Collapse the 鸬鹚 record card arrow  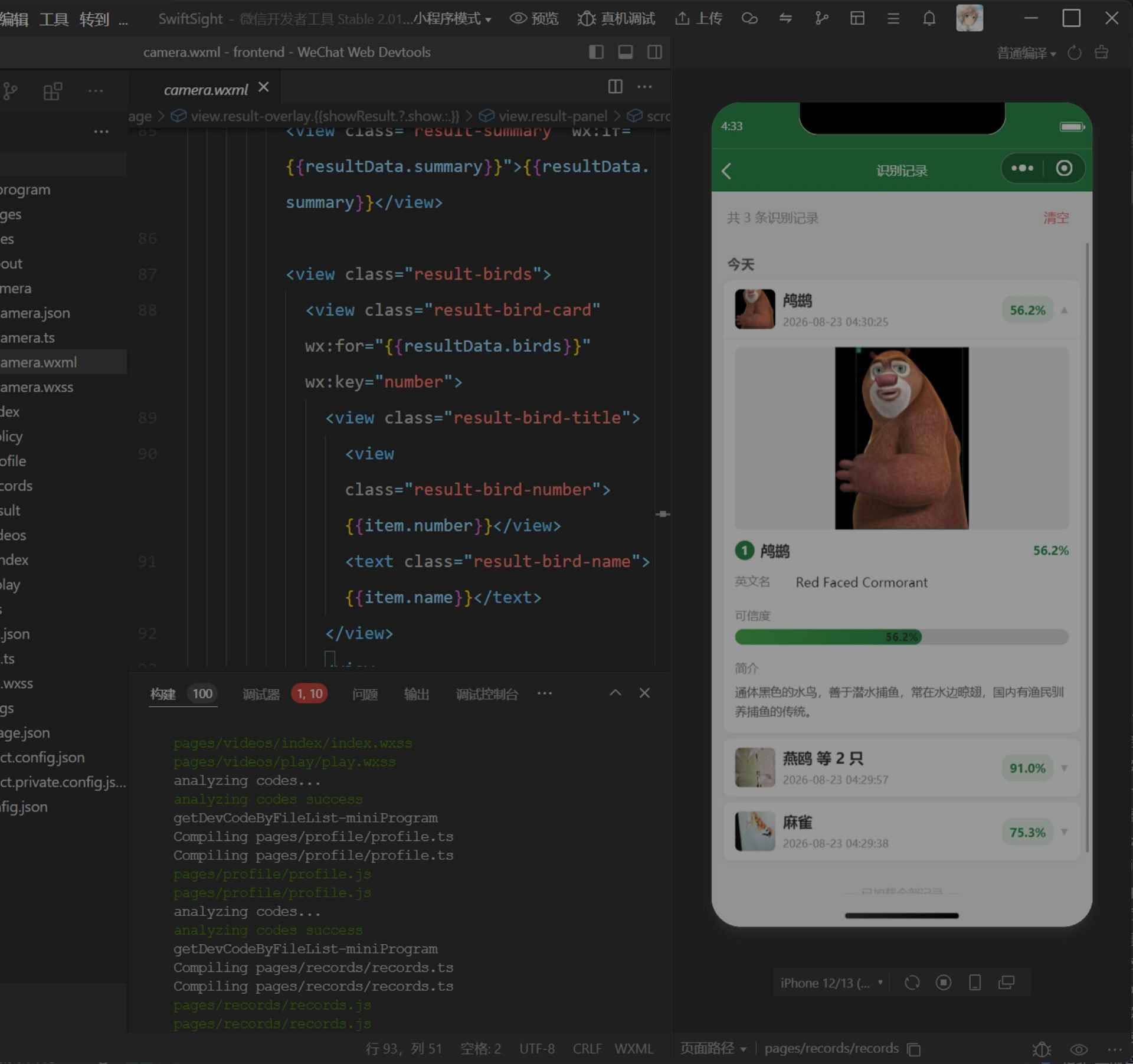pos(1064,310)
